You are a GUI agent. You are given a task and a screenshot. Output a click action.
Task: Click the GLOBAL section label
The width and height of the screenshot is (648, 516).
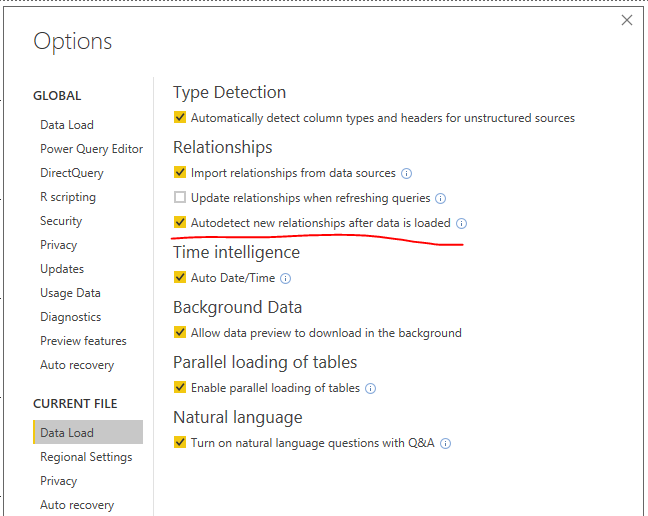click(57, 96)
